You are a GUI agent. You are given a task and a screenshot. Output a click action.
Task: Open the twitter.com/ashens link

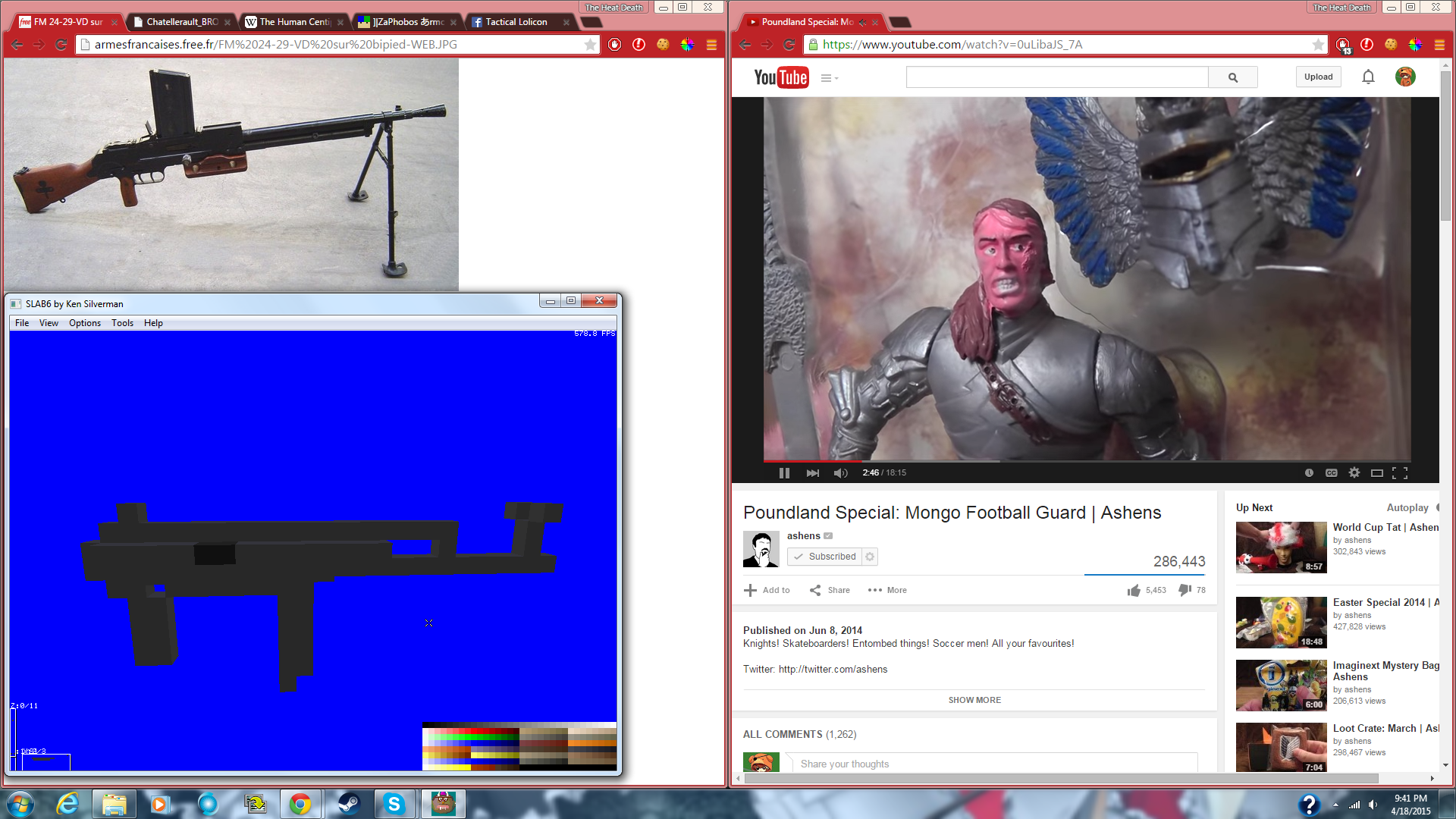click(x=832, y=669)
